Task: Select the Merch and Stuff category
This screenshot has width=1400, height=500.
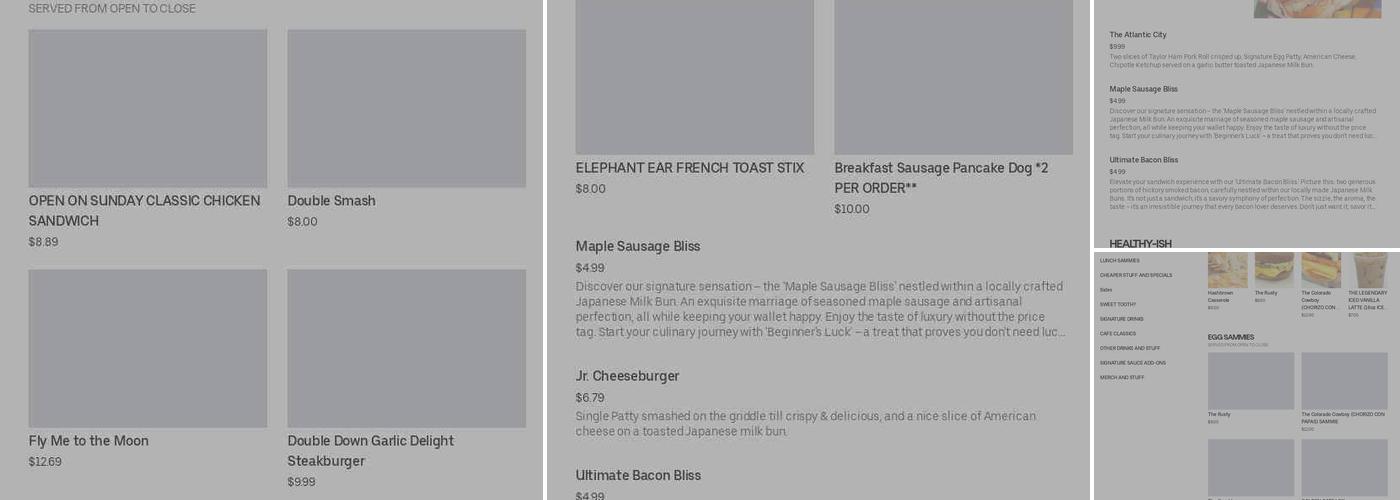Action: [1121, 378]
